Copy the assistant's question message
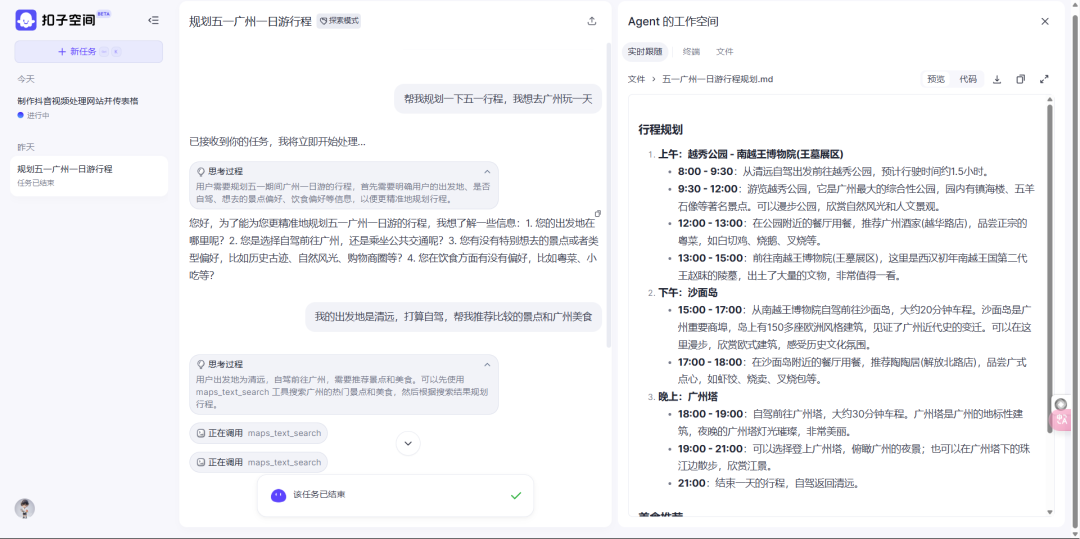 point(598,213)
